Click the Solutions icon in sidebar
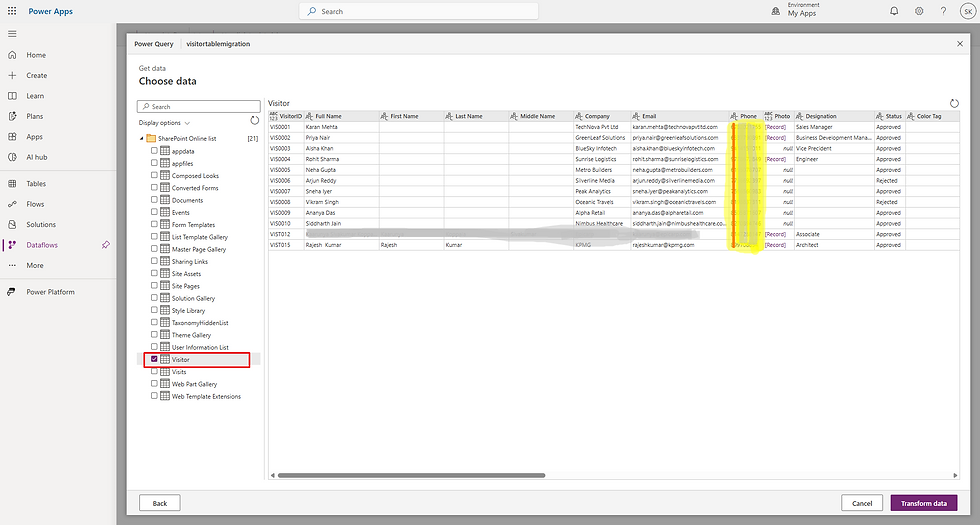 coord(12,224)
